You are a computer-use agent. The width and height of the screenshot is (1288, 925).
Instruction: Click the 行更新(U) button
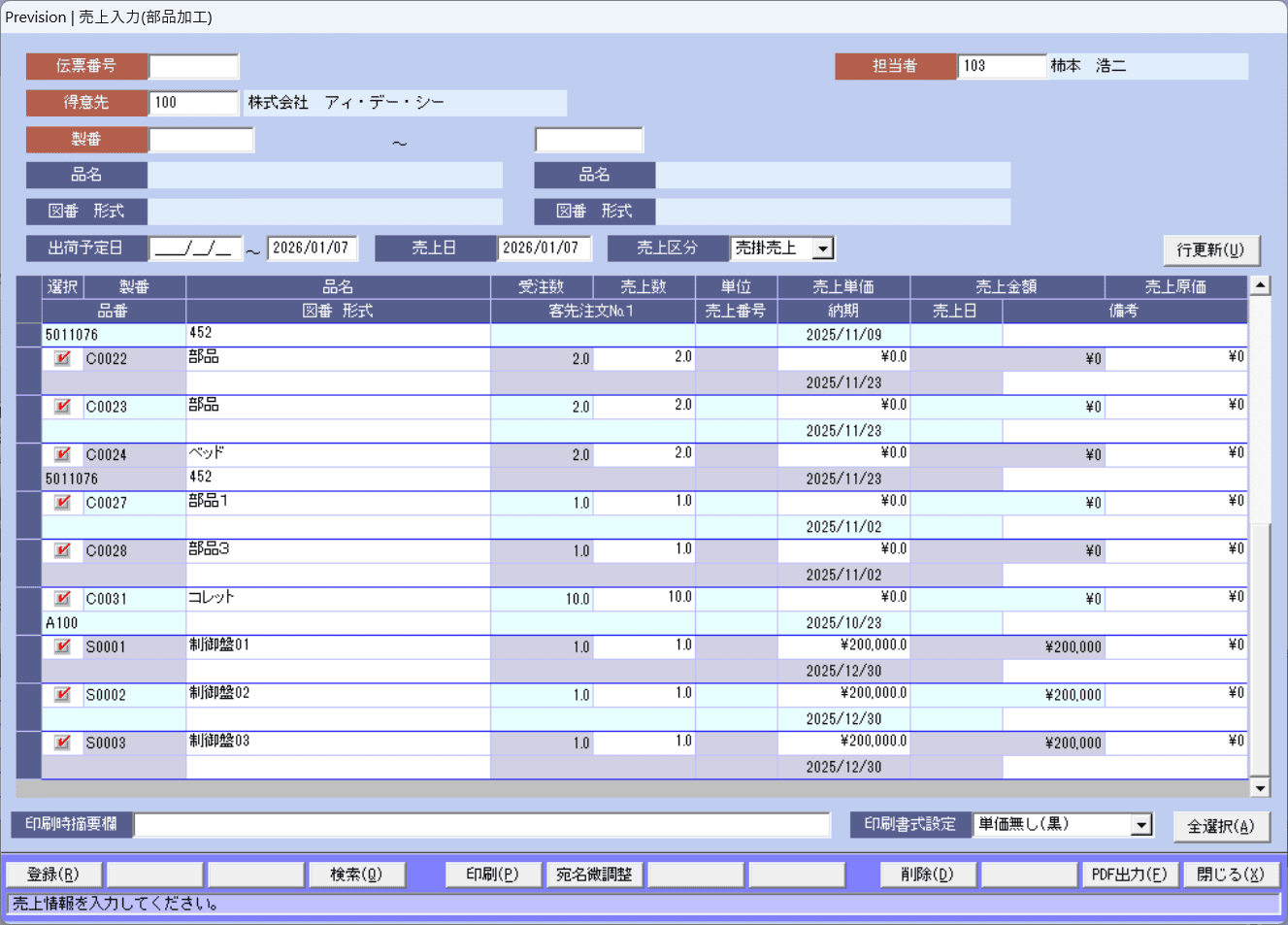pyautogui.click(x=1210, y=249)
